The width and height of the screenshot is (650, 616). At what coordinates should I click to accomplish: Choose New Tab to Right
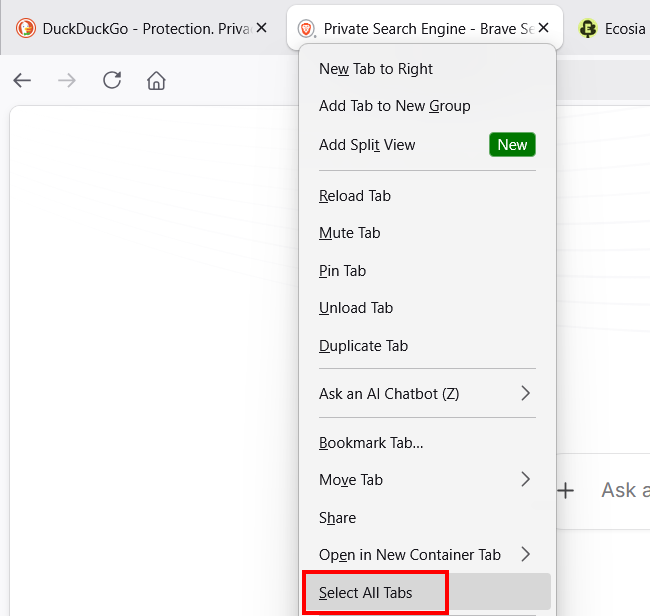[x=427, y=69]
